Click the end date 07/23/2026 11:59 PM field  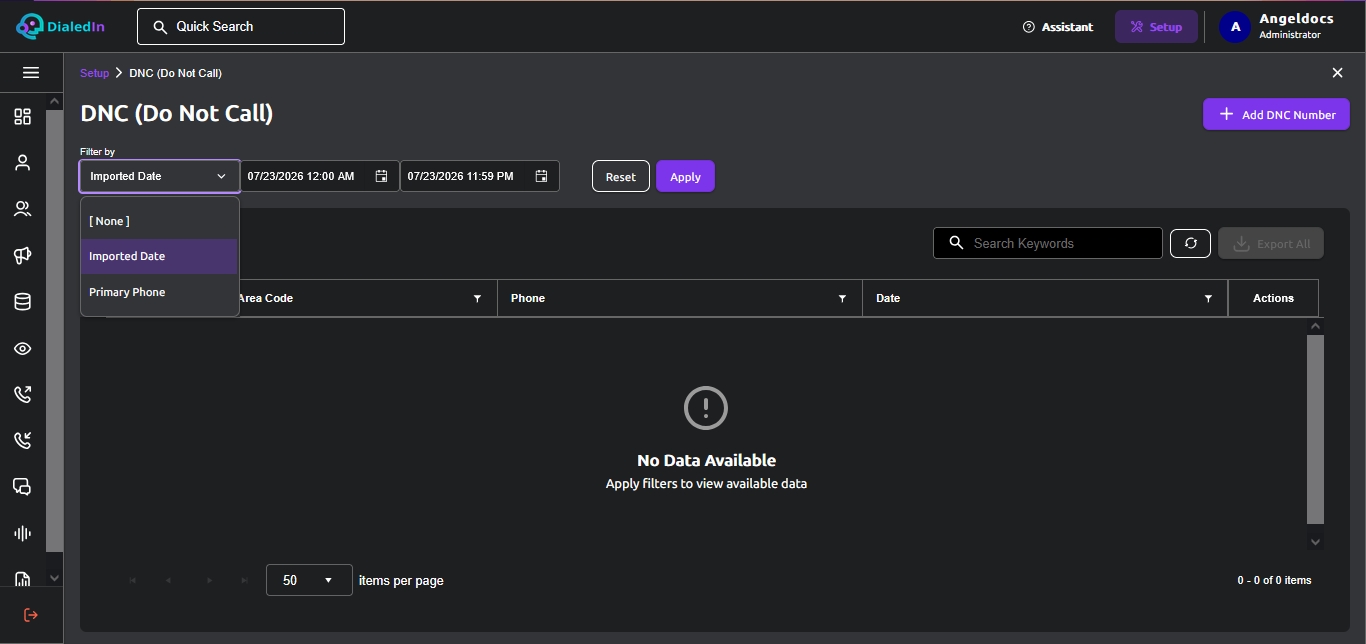(x=480, y=176)
